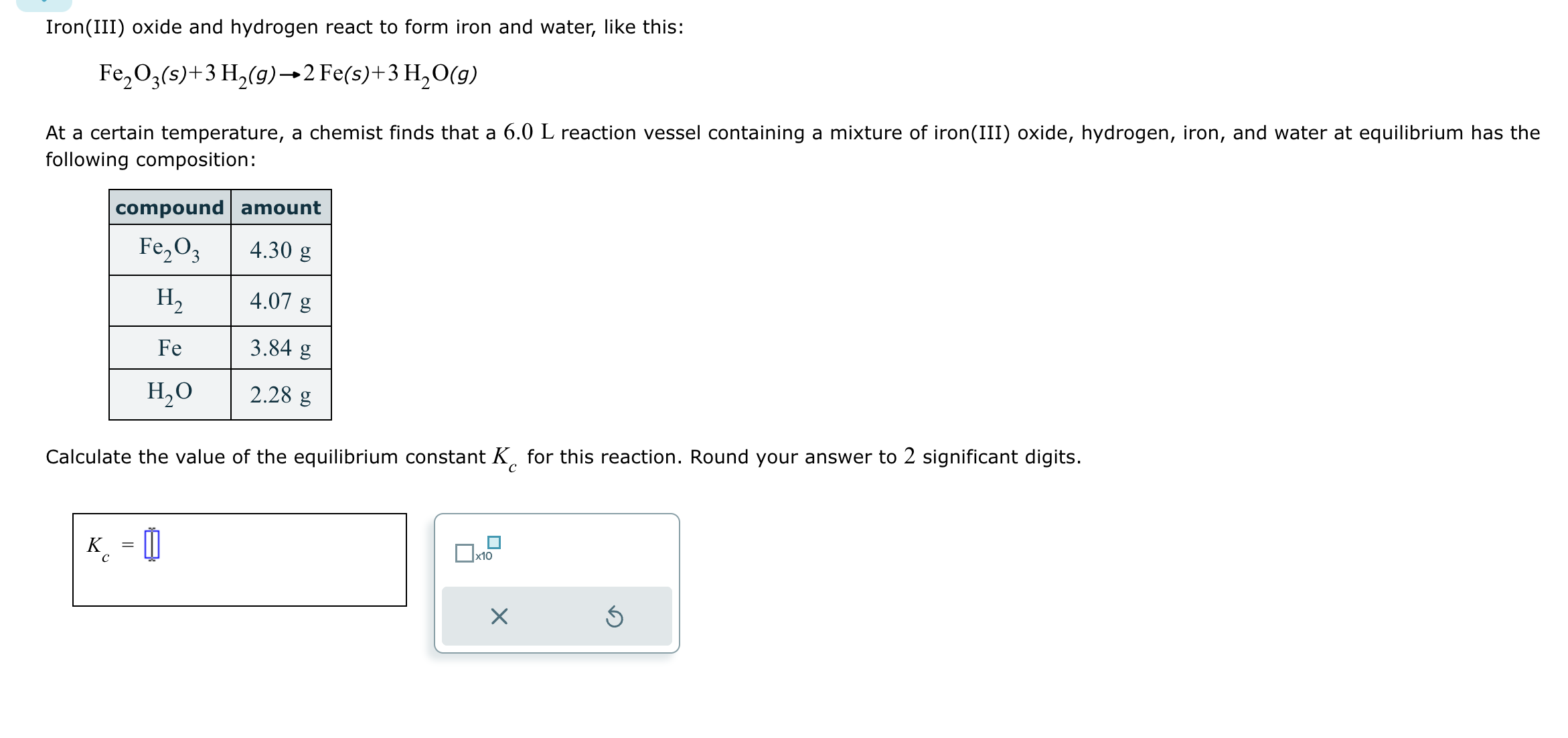Viewport: 1568px width, 738px height.
Task: Select the 2.28 g amount cell
Action: (281, 394)
